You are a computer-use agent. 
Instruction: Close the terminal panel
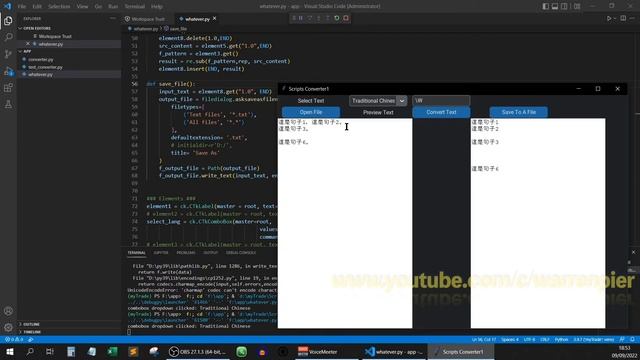coord(633,252)
